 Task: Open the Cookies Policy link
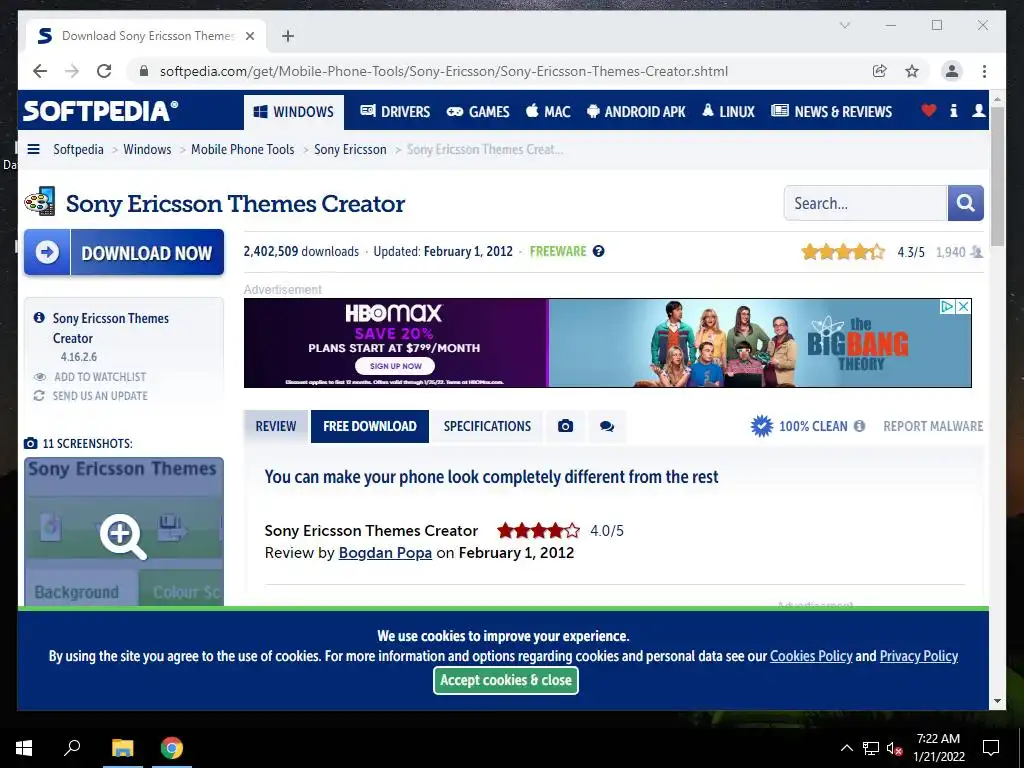tap(811, 656)
